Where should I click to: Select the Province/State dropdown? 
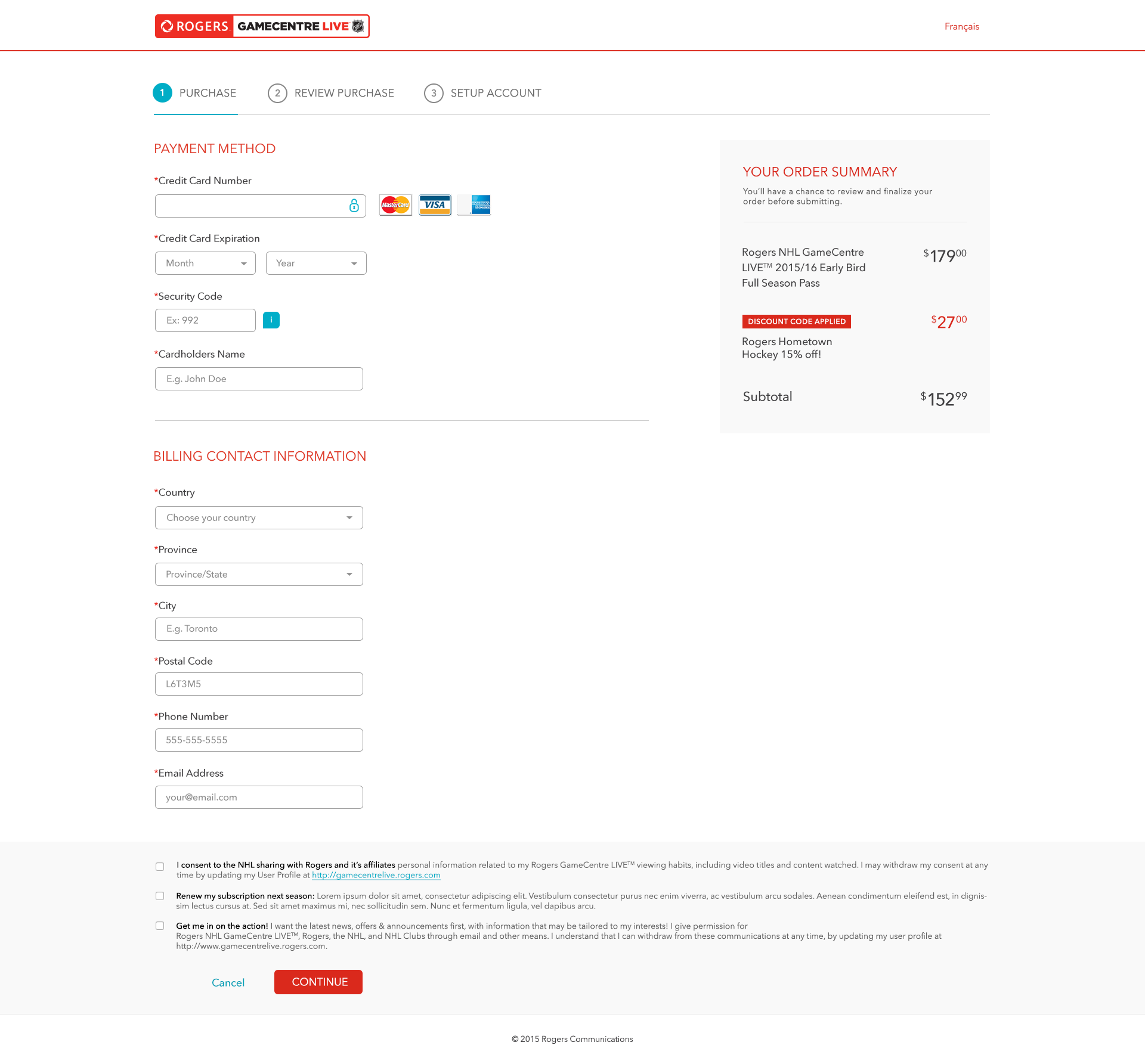258,573
